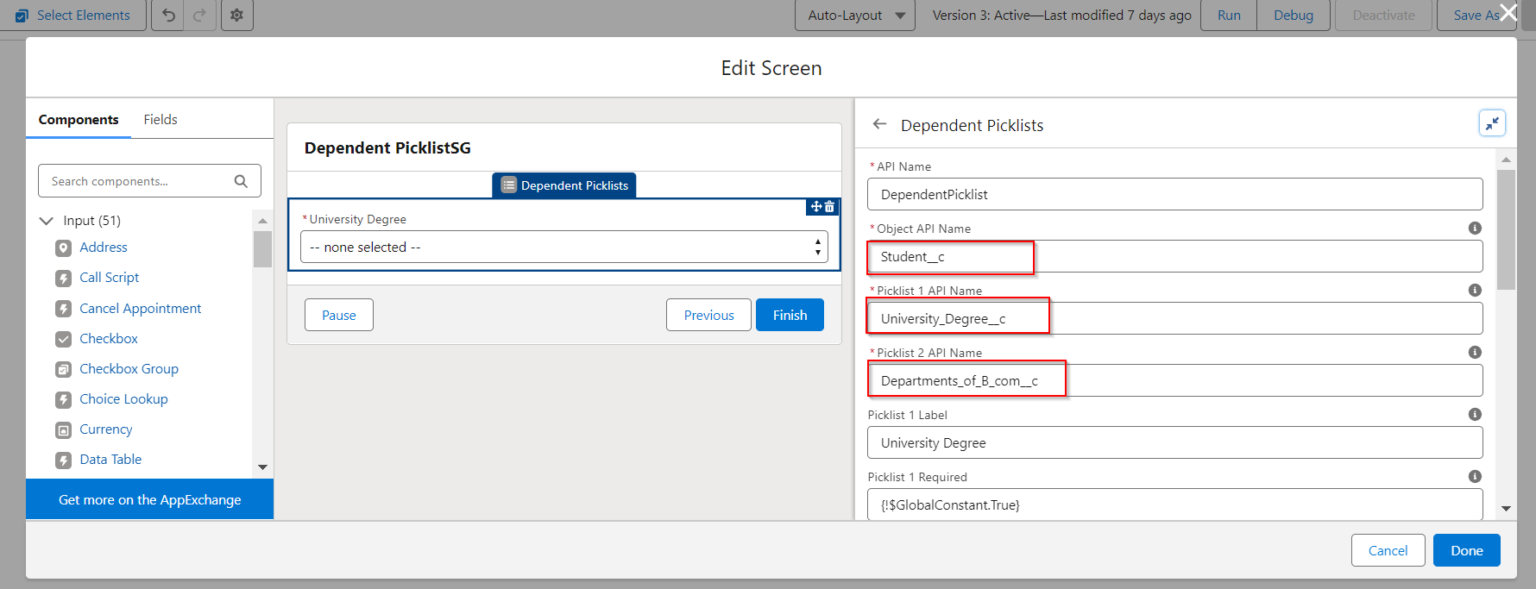The height and width of the screenshot is (589, 1536).
Task: Switch to the Fields tab
Action: click(x=160, y=118)
